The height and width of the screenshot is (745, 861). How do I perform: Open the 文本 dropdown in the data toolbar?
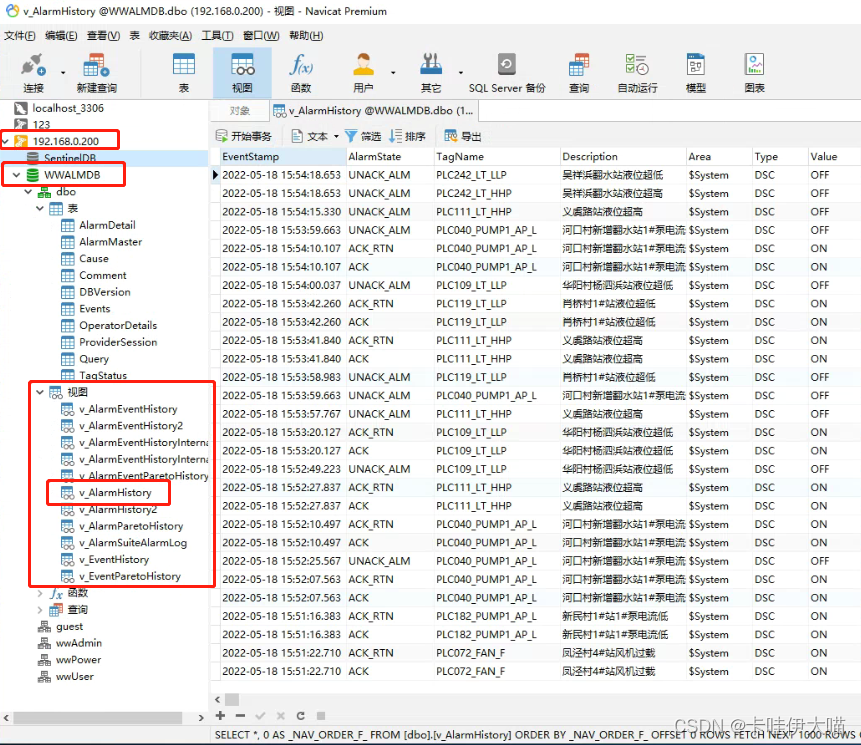(317, 136)
